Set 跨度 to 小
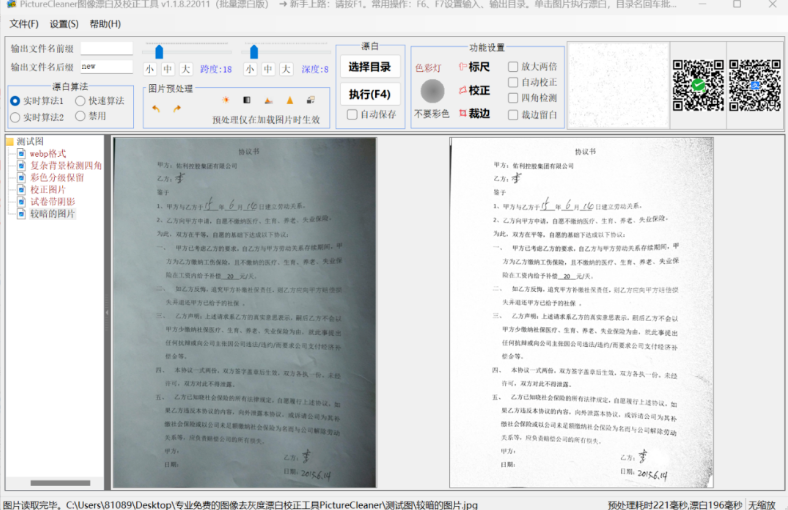This screenshot has height=510, width=788. tap(149, 69)
